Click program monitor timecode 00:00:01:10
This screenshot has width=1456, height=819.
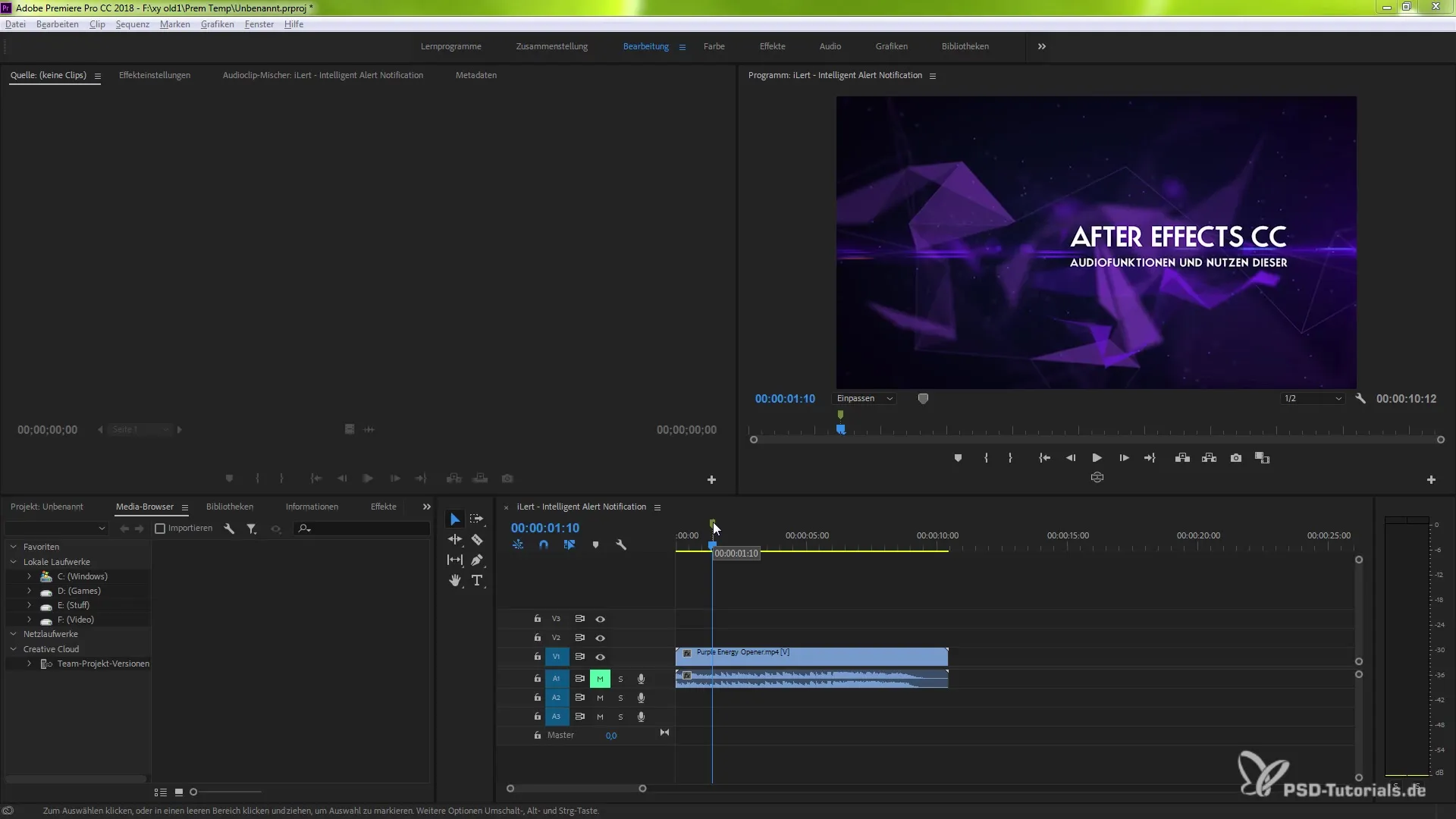pyautogui.click(x=785, y=398)
